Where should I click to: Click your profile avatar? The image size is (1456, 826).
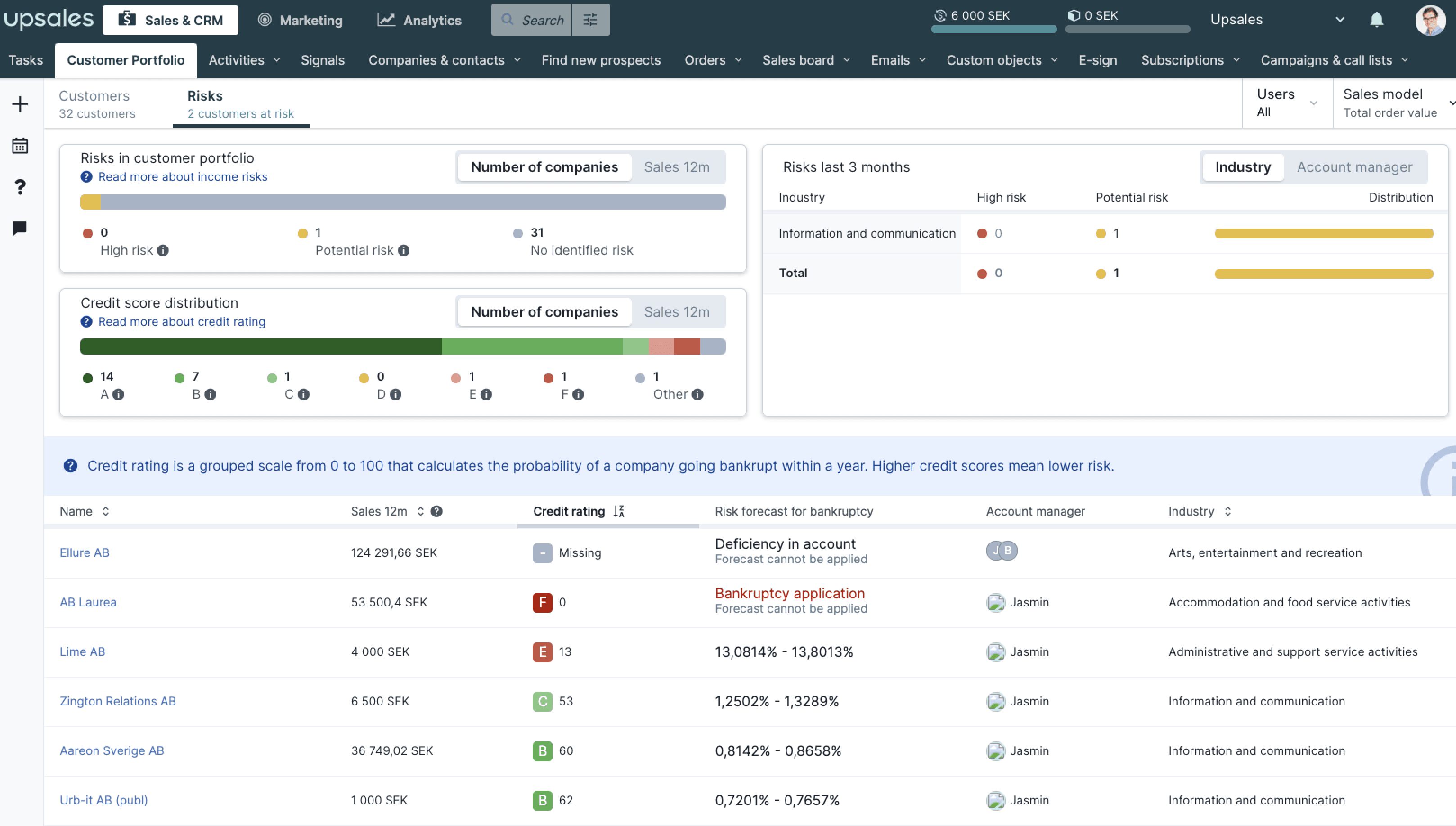click(1430, 20)
